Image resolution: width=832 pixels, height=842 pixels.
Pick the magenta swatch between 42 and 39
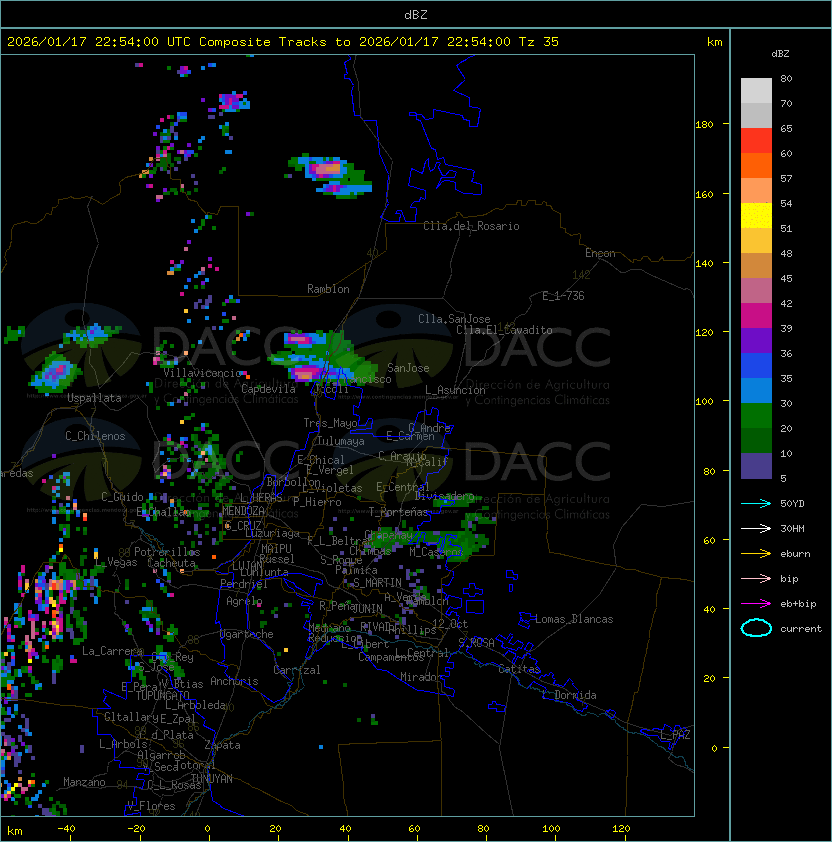(x=756, y=316)
